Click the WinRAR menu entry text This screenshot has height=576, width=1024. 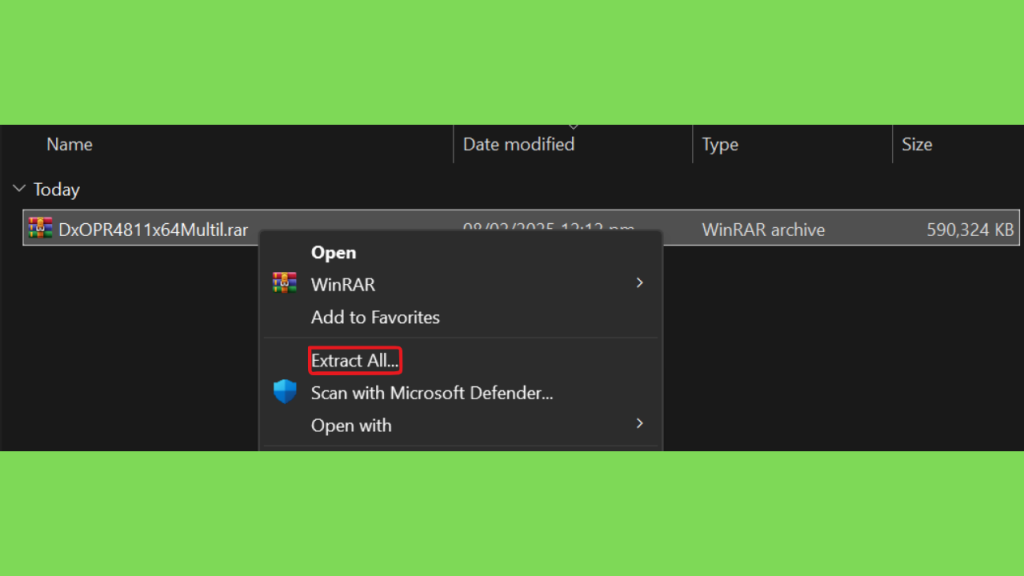[x=343, y=285]
